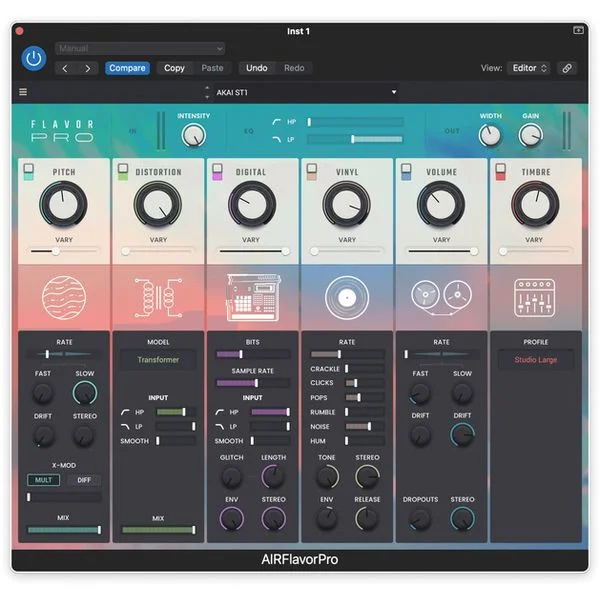Click the tape reels volume icon
This screenshot has width=600, height=600.
coord(441,296)
